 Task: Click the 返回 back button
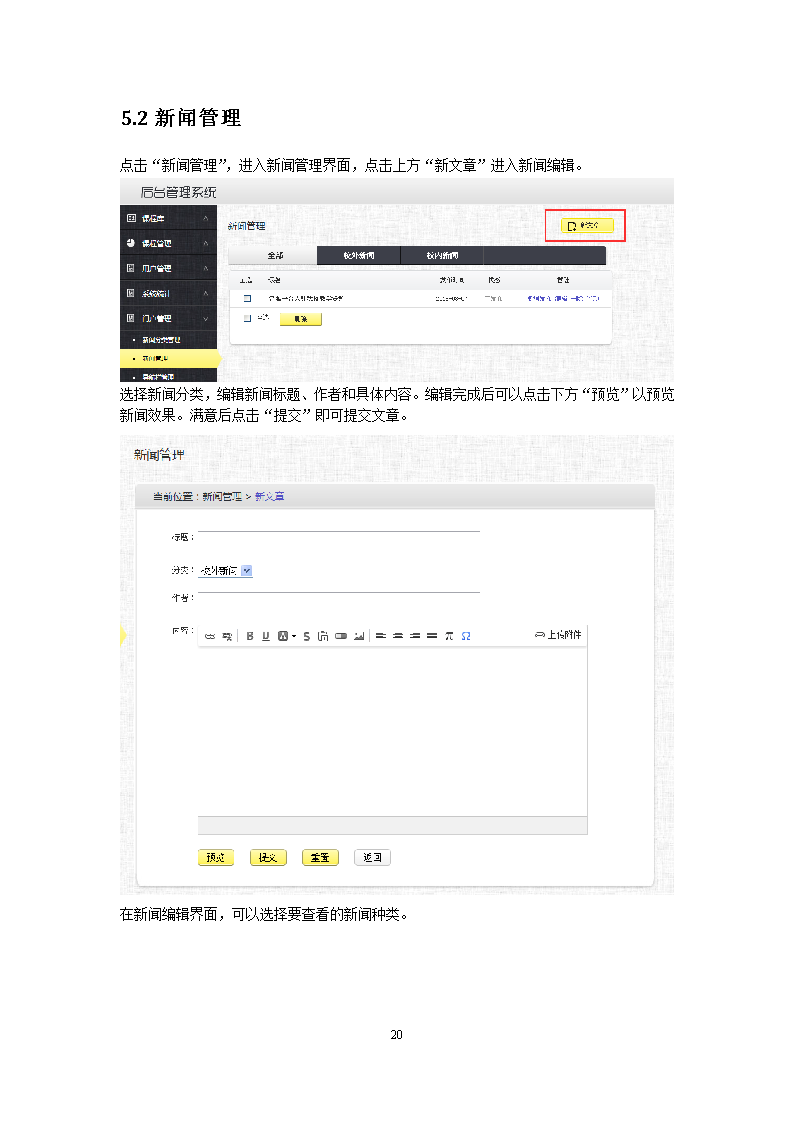pyautogui.click(x=372, y=857)
